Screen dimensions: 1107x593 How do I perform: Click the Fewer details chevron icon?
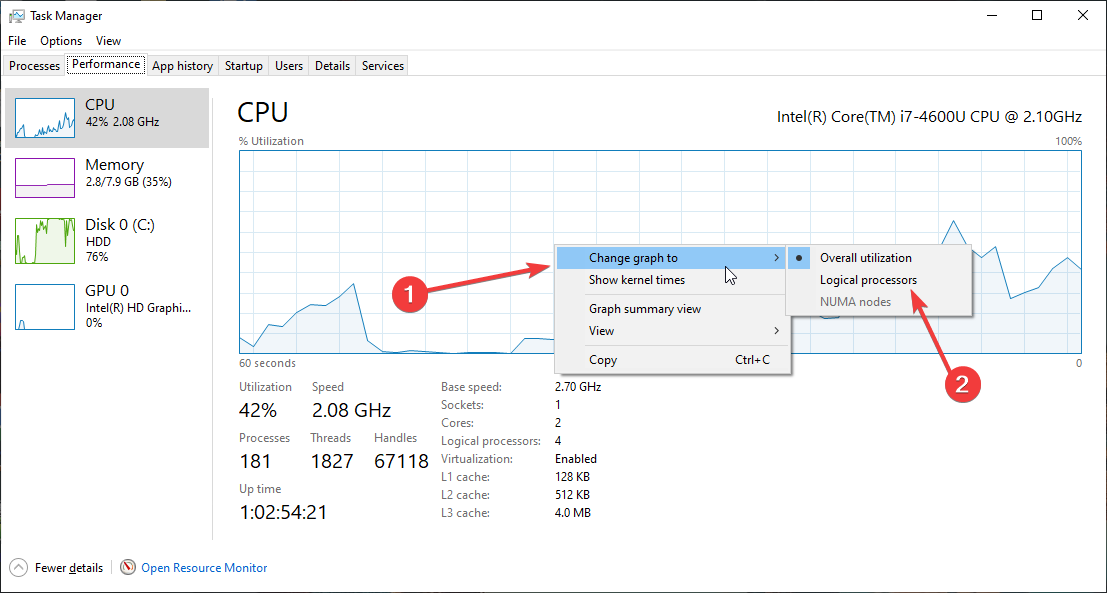[19, 568]
